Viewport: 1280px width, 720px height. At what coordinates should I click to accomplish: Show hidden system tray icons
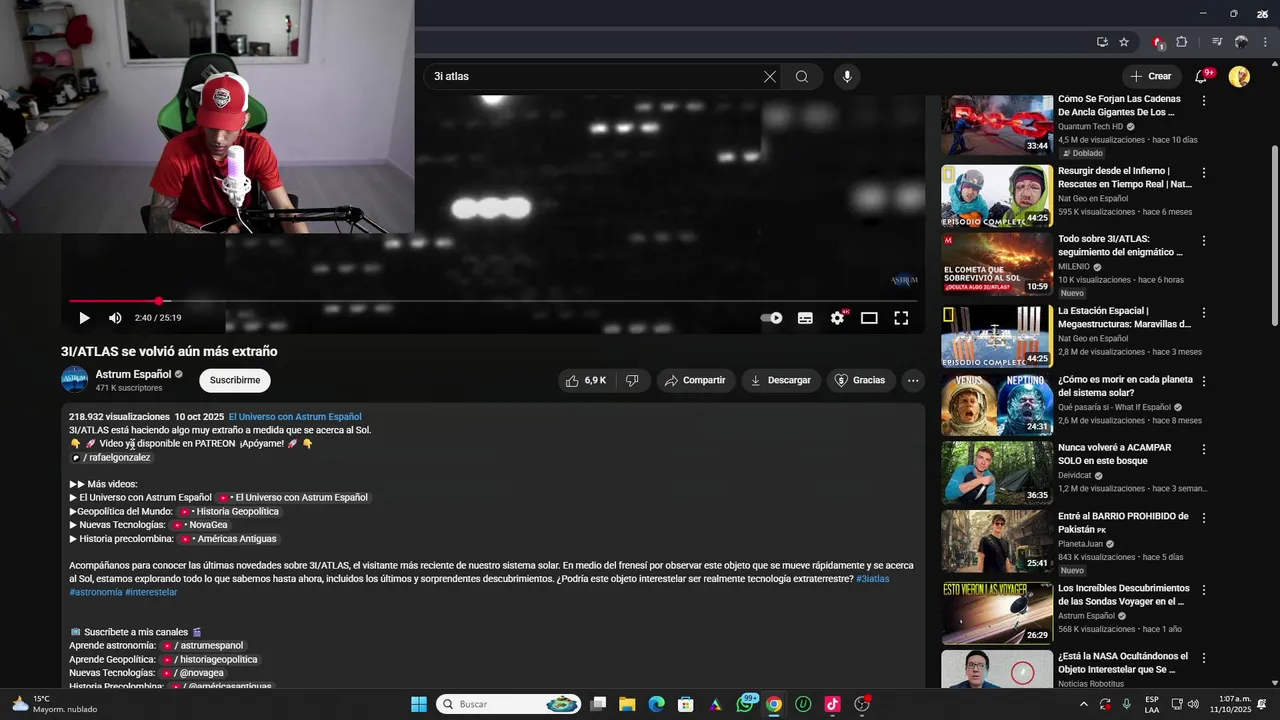(x=1083, y=704)
